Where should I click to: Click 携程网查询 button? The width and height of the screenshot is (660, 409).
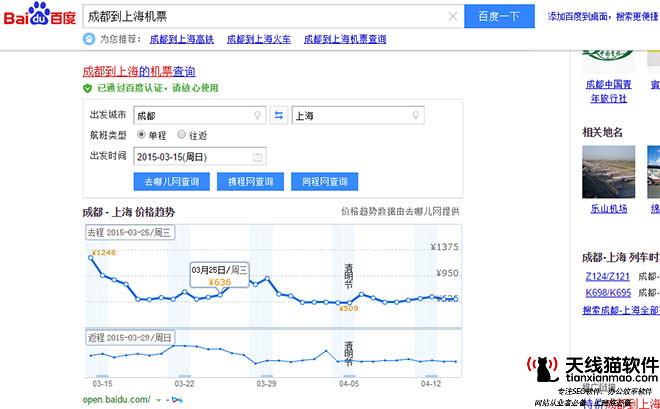[x=250, y=182]
